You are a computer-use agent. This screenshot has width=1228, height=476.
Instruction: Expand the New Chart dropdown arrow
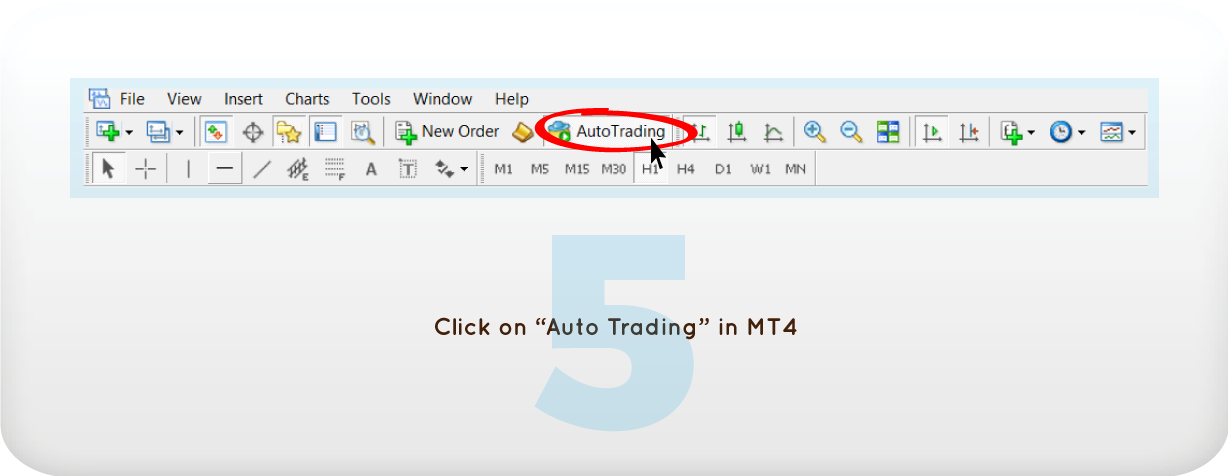click(129, 132)
